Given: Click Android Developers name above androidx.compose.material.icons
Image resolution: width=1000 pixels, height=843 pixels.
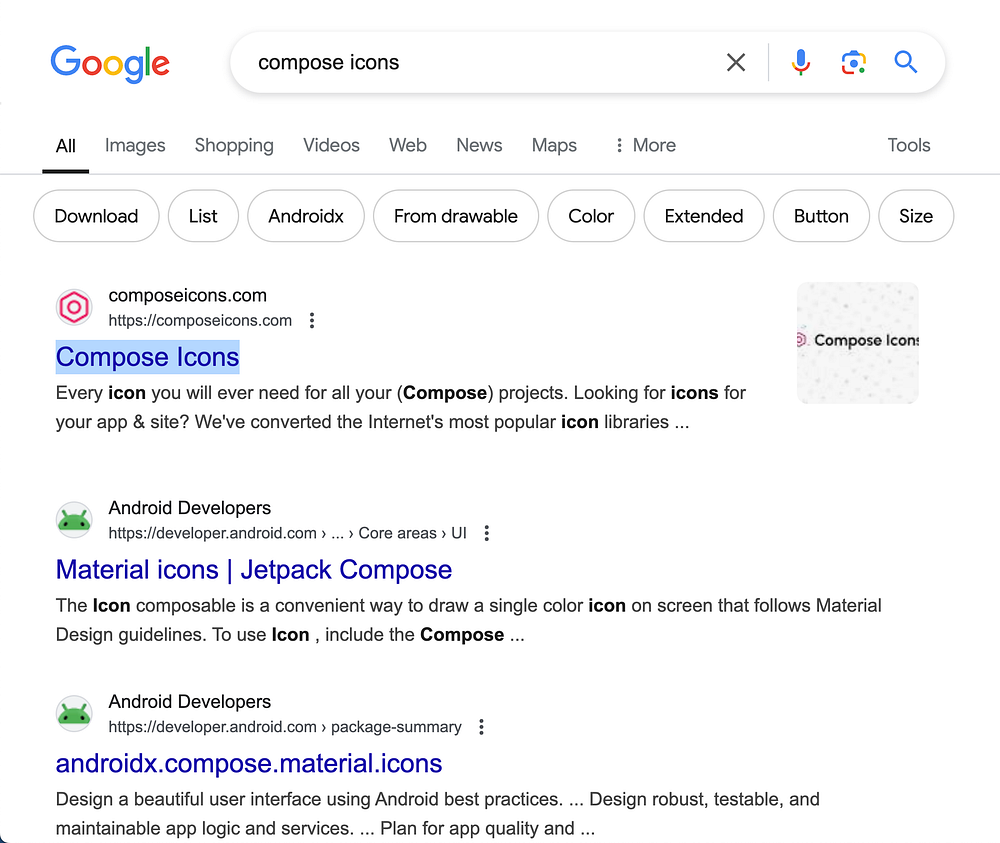Looking at the screenshot, I should tap(189, 702).
